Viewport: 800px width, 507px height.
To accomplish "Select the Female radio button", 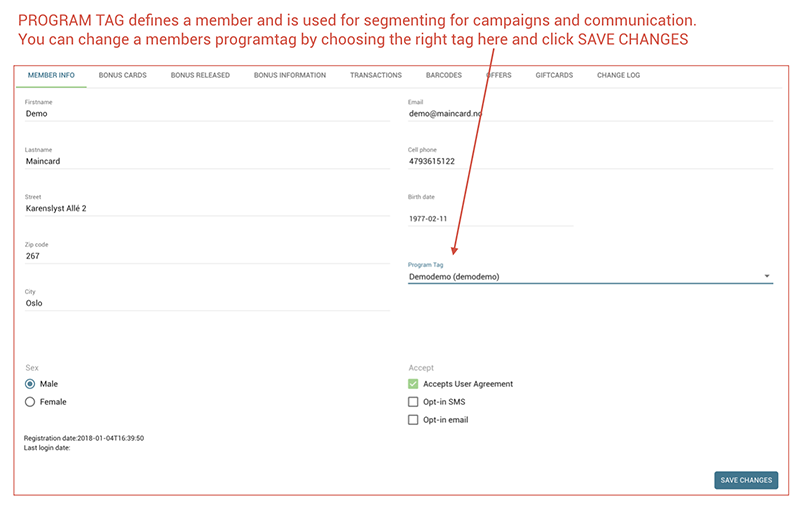I will (30, 402).
